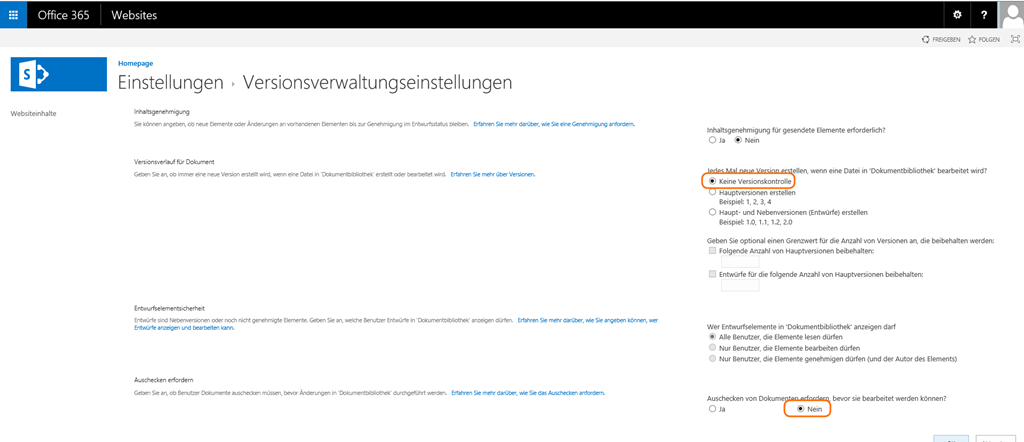
Task: Toggle the focus content fullscreen icon
Action: coord(1015,39)
